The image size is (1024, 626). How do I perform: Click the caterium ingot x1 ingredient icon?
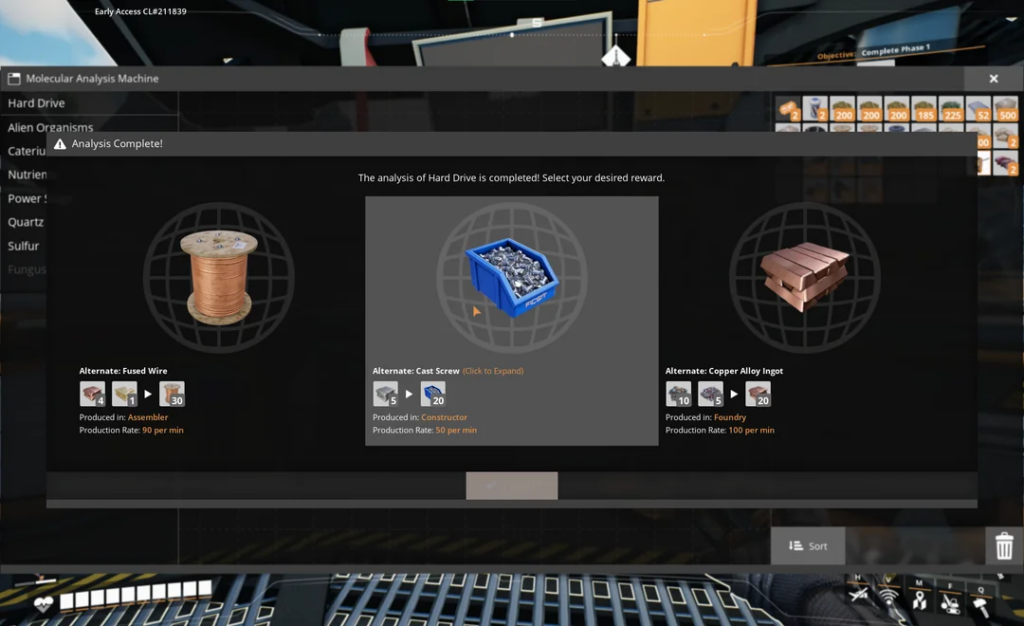(x=125, y=394)
